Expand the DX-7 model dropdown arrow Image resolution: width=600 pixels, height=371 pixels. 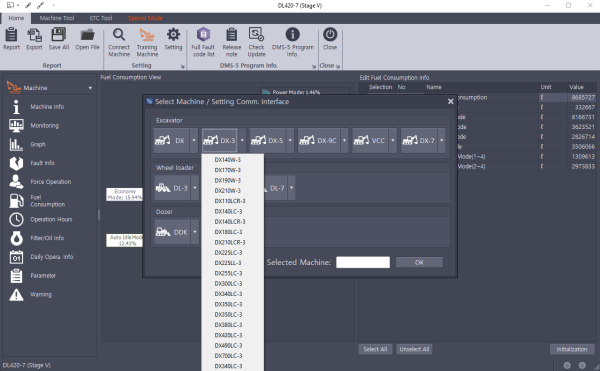click(x=442, y=140)
